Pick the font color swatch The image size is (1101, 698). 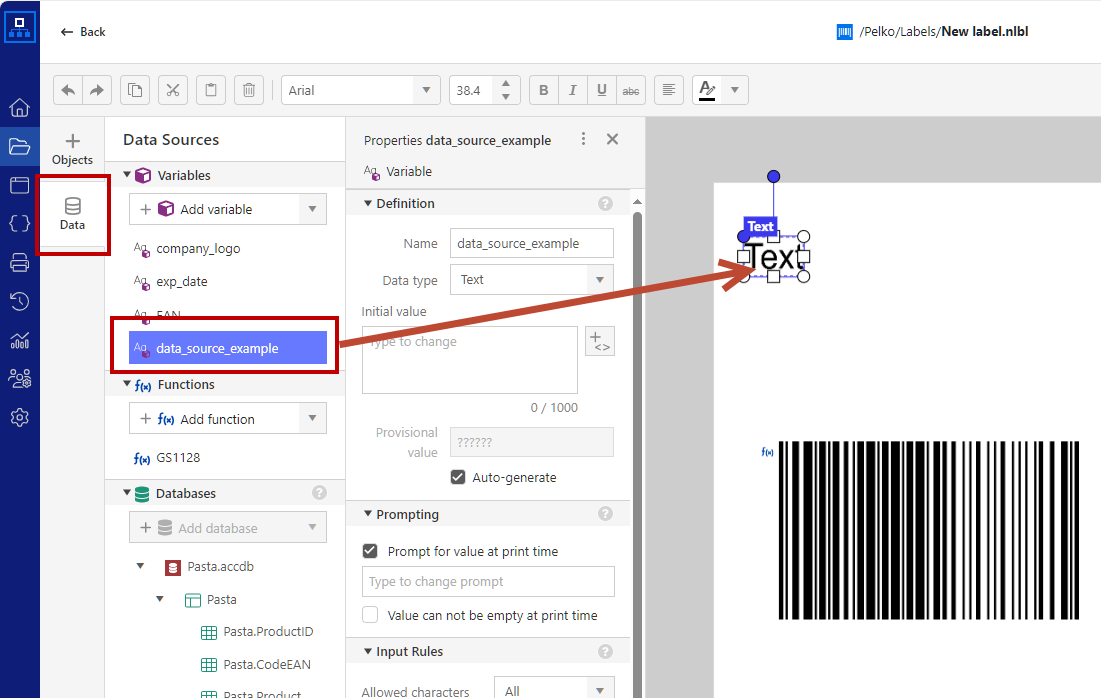[707, 90]
